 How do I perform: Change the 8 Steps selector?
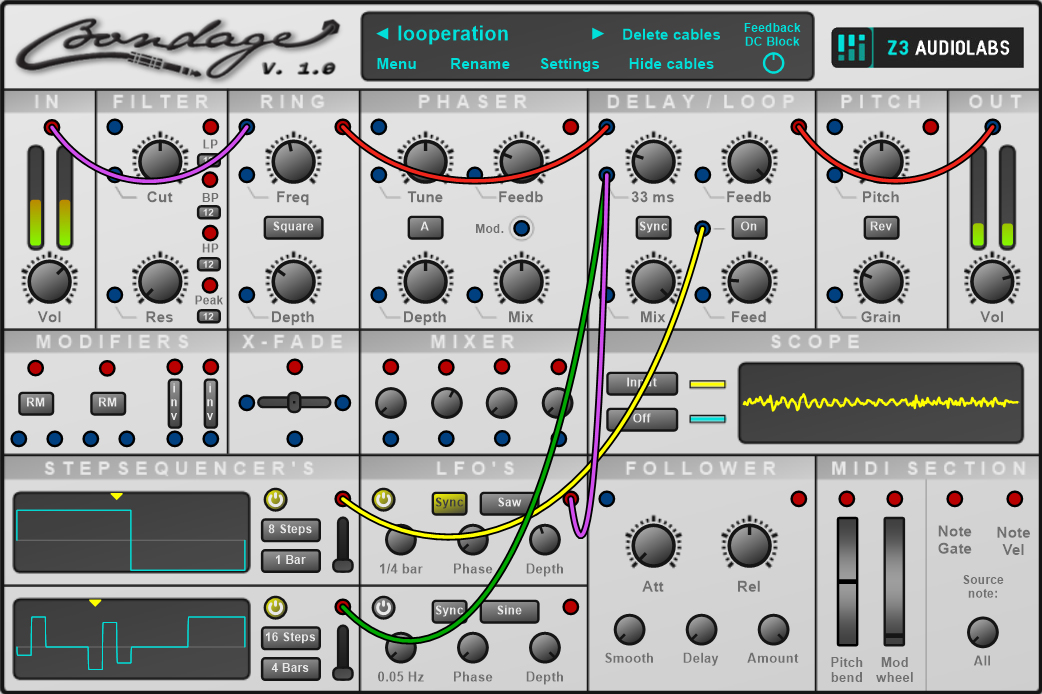click(290, 530)
